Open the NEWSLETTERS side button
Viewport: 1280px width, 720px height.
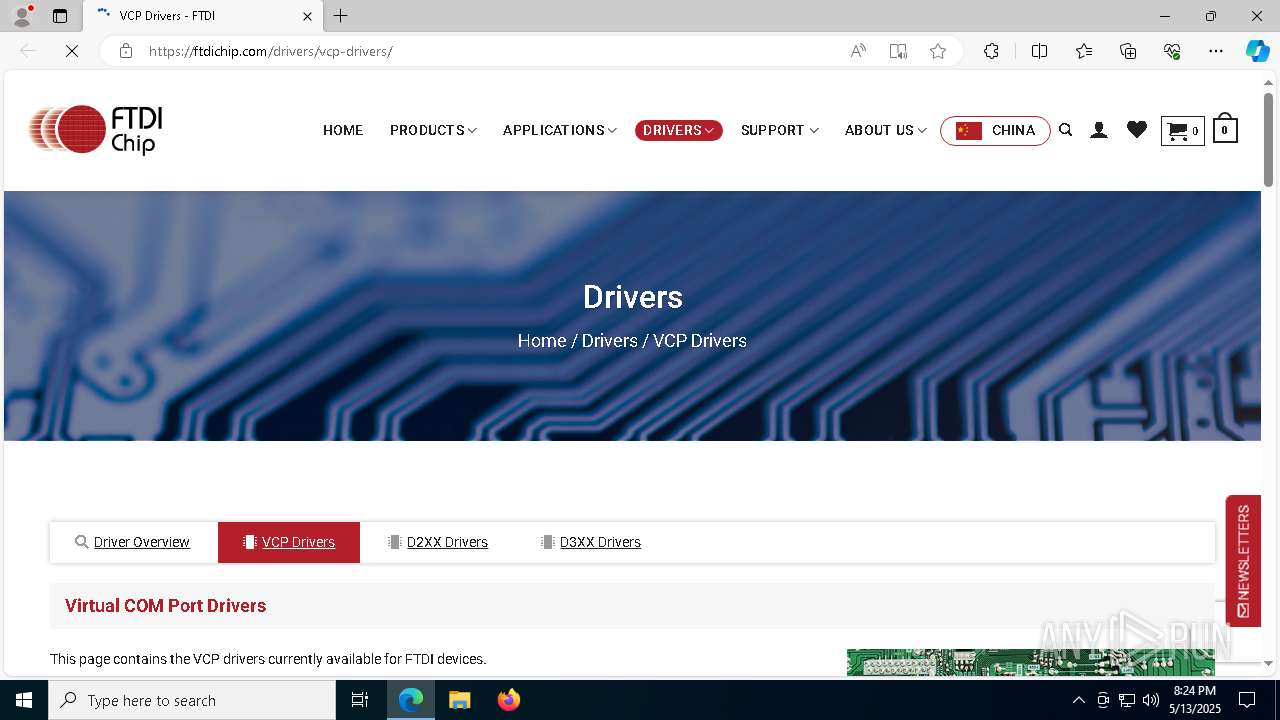click(x=1243, y=560)
